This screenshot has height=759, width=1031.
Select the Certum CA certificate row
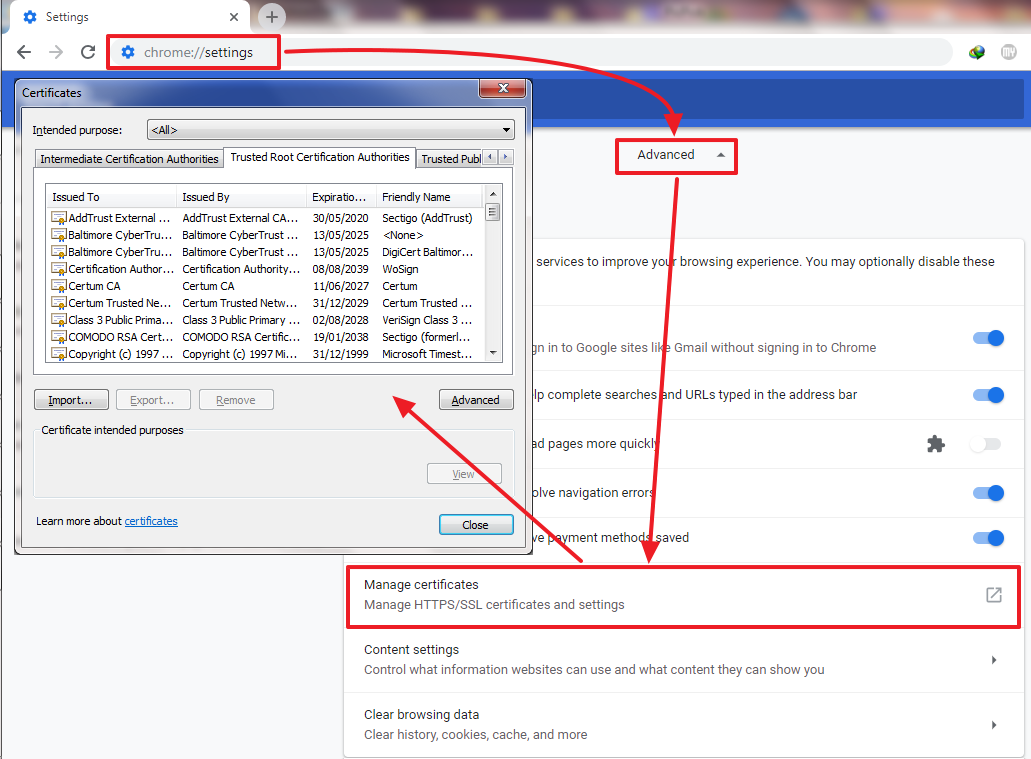pos(264,286)
